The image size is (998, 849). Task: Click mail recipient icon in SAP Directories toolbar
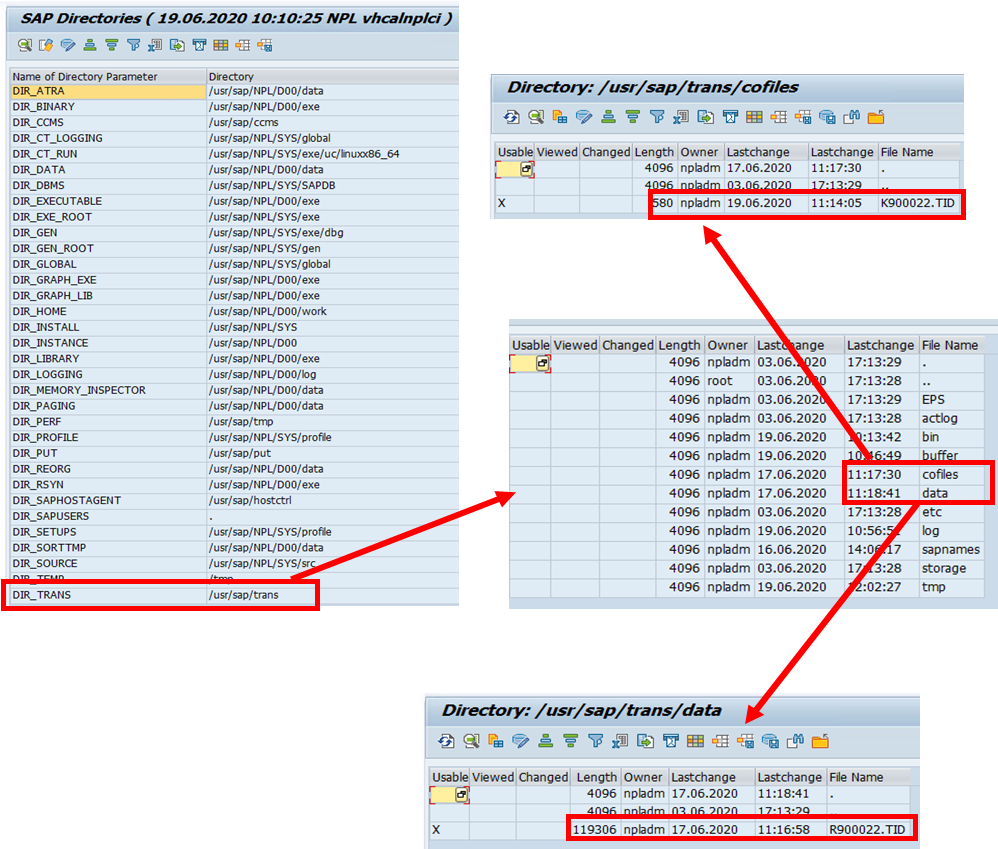(x=199, y=45)
